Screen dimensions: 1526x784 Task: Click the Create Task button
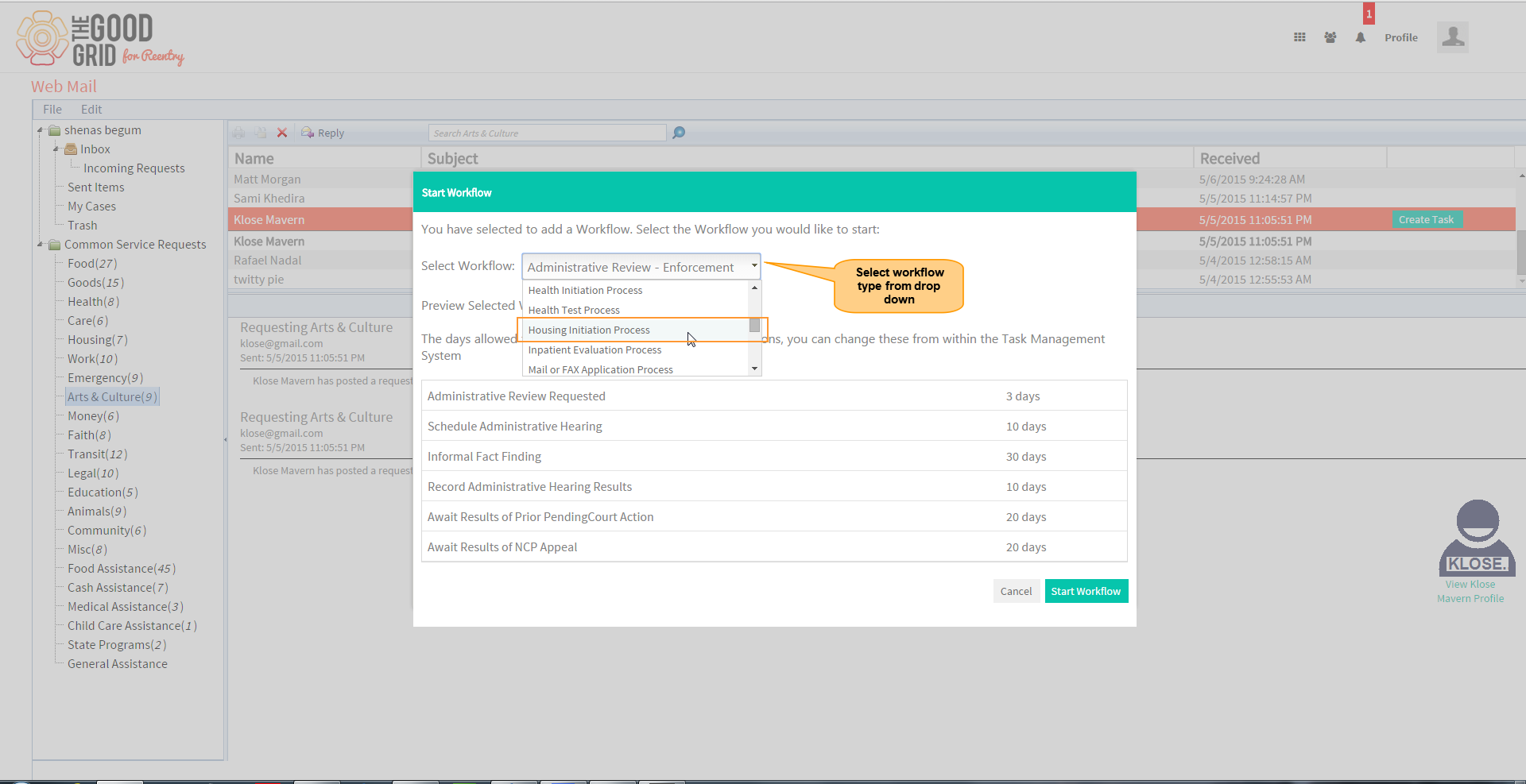[1427, 220]
